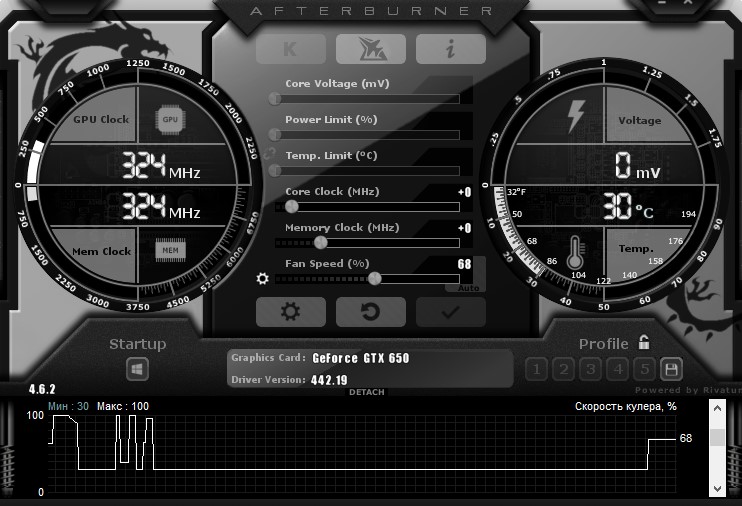Screen dimensions: 742x506
Task: Click the thermometer temperature icon
Action: click(575, 252)
